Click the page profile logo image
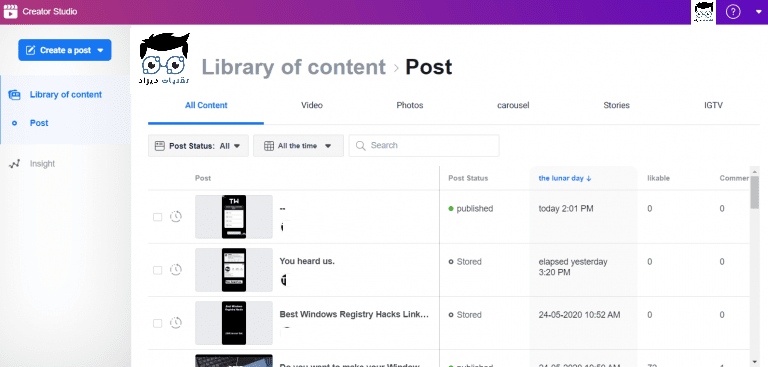Viewport: 768px width, 367px height. [x=165, y=59]
